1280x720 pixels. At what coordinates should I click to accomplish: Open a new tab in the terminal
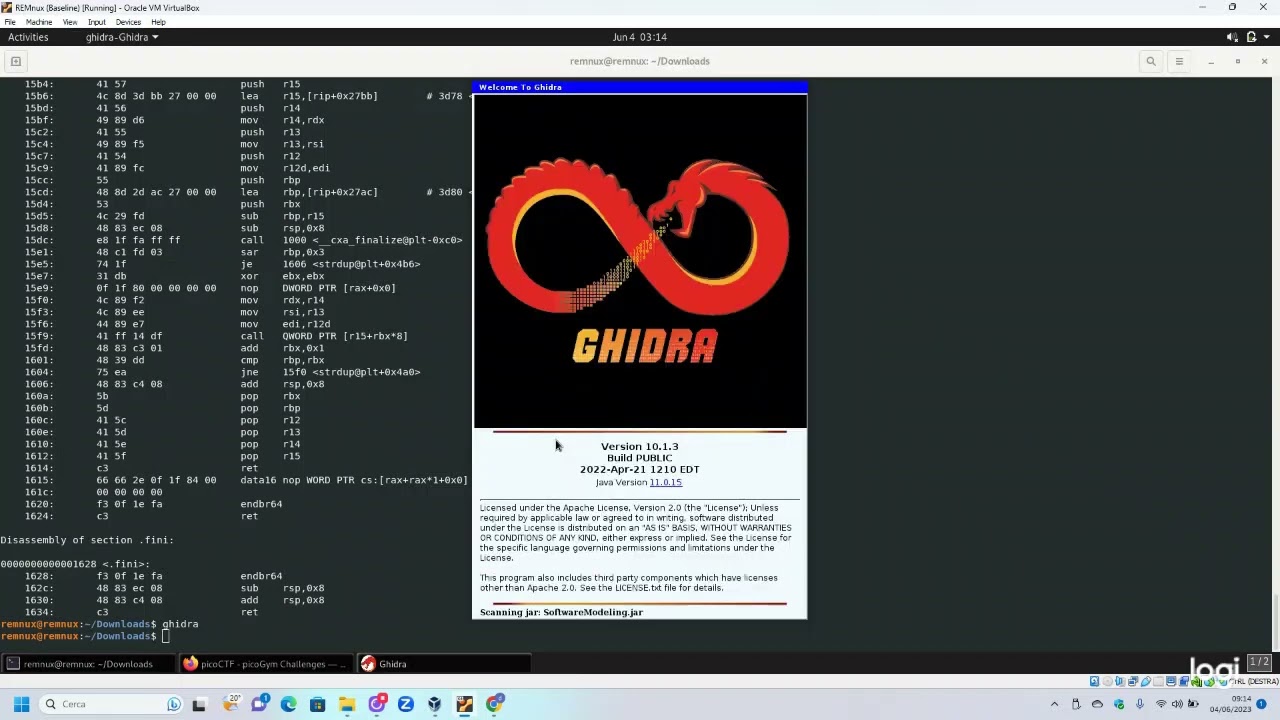[16, 61]
